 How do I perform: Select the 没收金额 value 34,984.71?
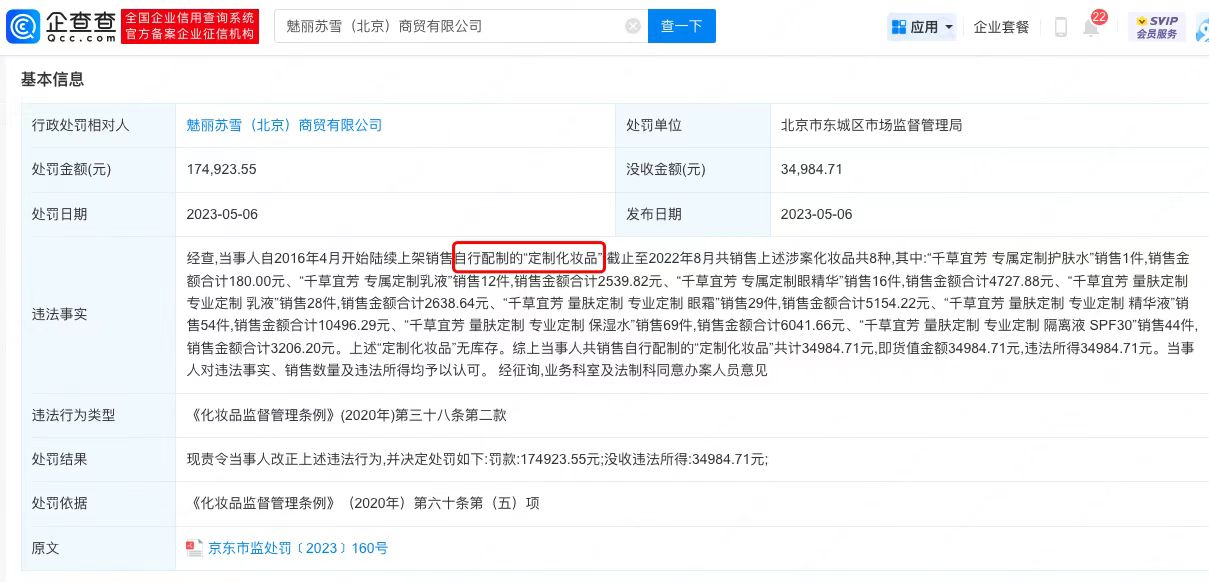[x=811, y=170]
